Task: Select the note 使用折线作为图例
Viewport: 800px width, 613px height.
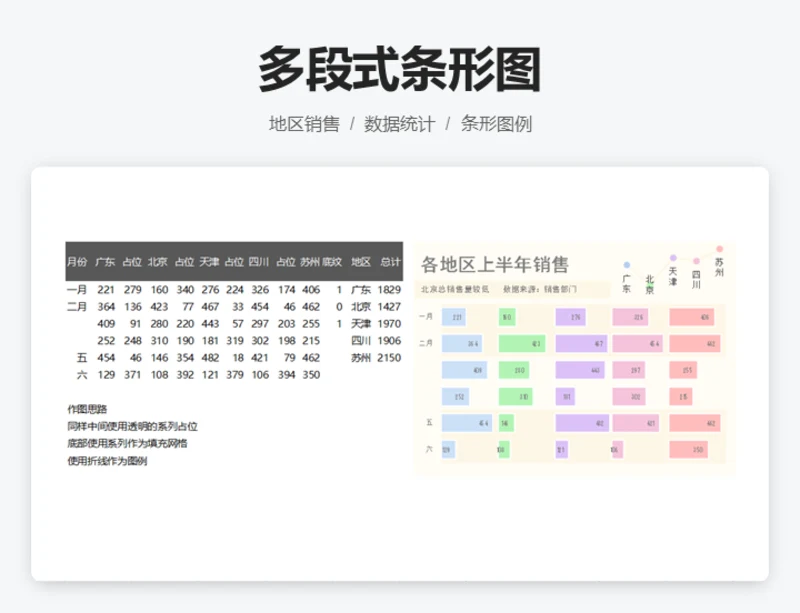Action: click(107, 461)
